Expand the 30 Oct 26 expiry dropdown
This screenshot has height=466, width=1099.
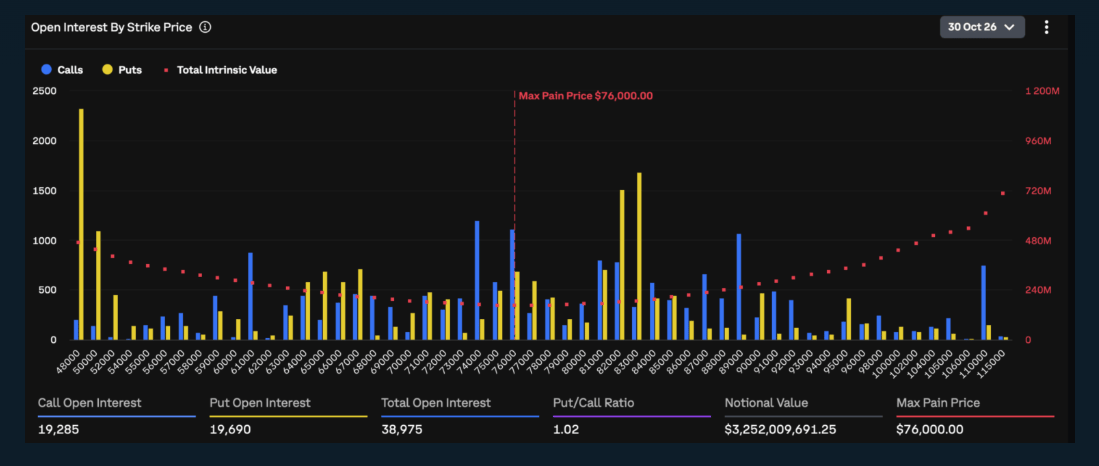coord(982,27)
